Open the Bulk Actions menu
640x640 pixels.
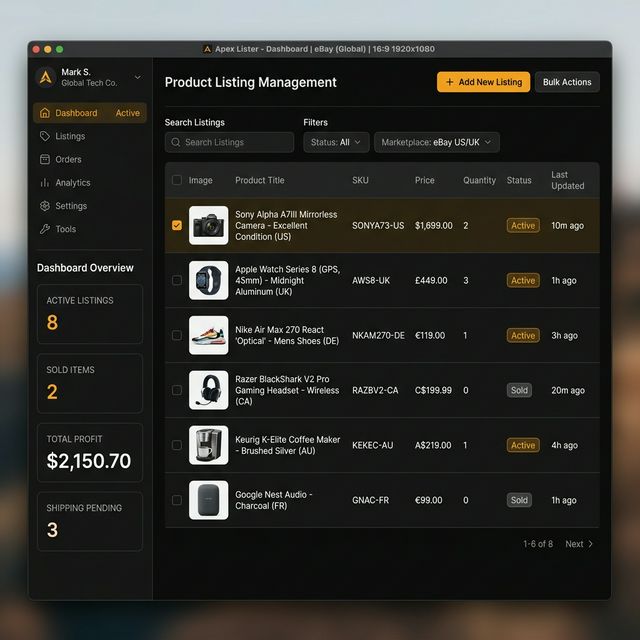coord(567,82)
